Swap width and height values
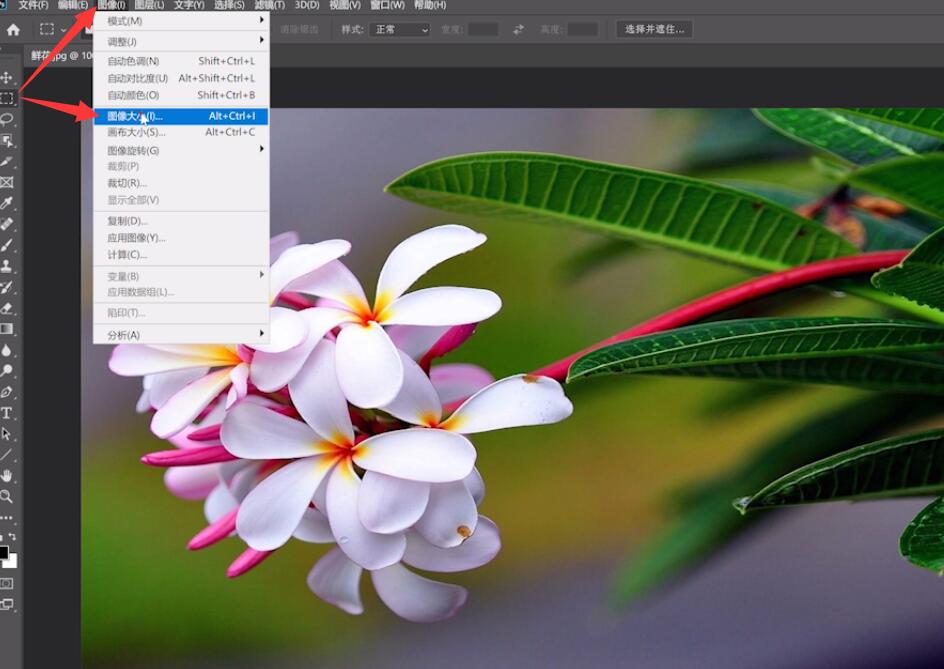The width and height of the screenshot is (944, 669). tap(518, 30)
